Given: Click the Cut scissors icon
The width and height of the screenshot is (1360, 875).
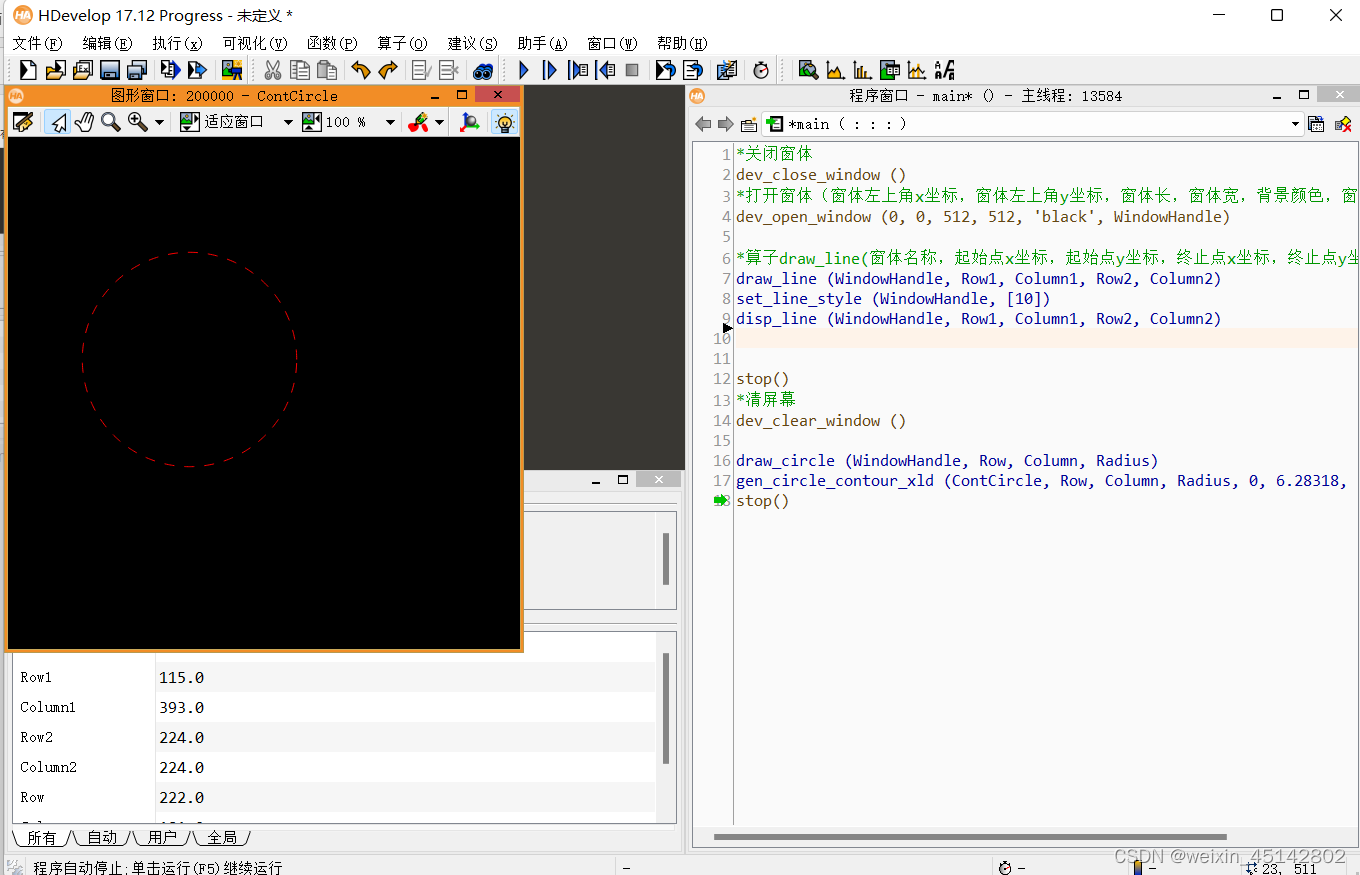Looking at the screenshot, I should pos(272,70).
